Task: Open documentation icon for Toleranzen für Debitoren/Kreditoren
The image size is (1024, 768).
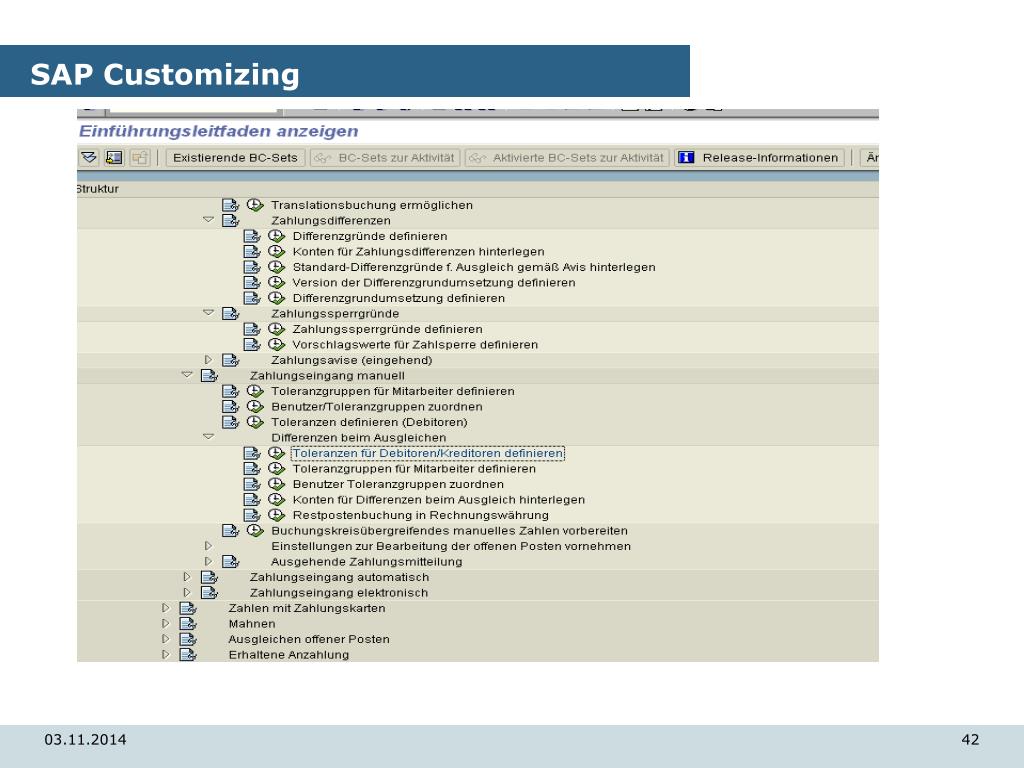Action: click(x=252, y=453)
